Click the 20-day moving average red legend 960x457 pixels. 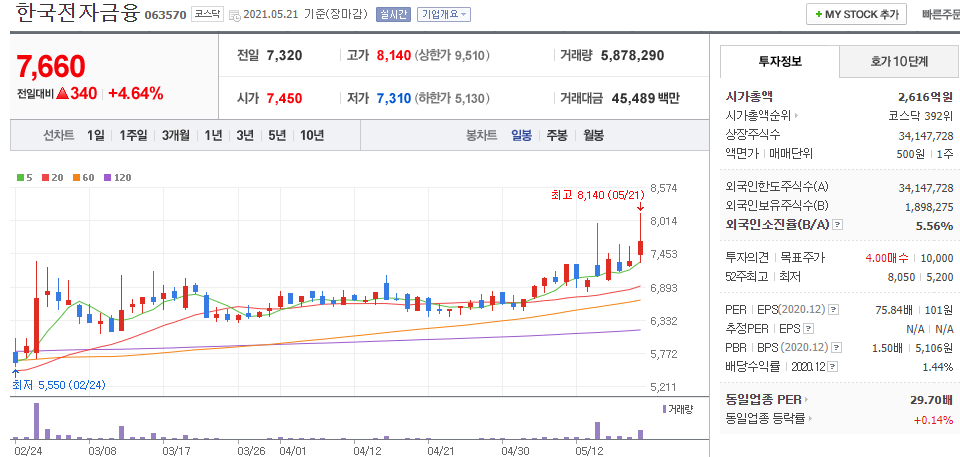(52, 178)
